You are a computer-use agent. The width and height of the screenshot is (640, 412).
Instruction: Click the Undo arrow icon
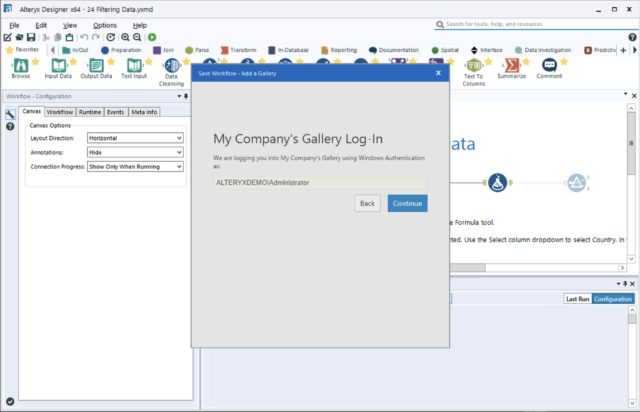point(84,37)
